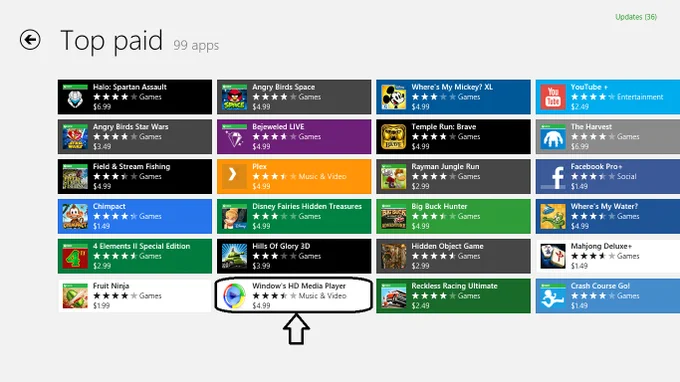Click the Hidden Object Game icon
This screenshot has width=680, height=382.
[x=393, y=256]
